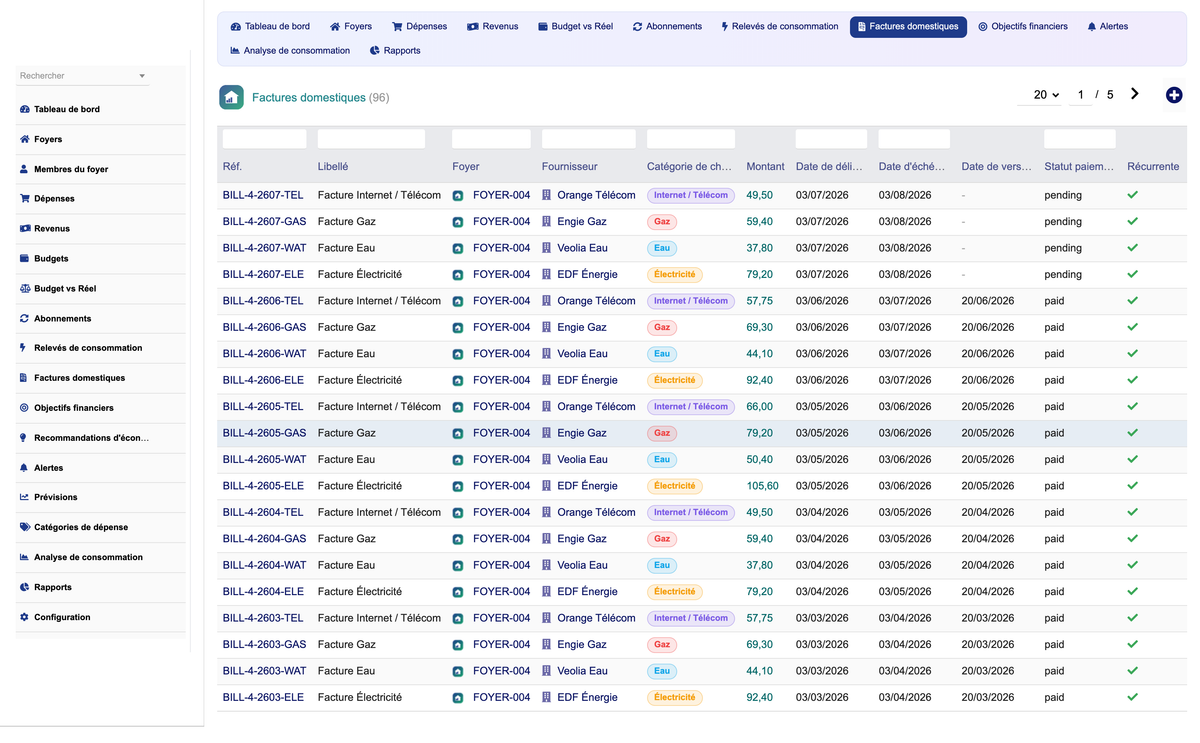The height and width of the screenshot is (743, 1200).
Task: Toggle Récurrente checkmark for BILL-4-2607-WAT
Action: coord(1132,248)
